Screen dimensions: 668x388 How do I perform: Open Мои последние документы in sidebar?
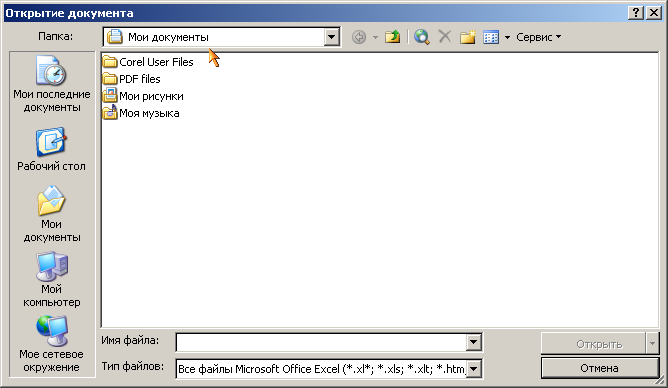52,84
